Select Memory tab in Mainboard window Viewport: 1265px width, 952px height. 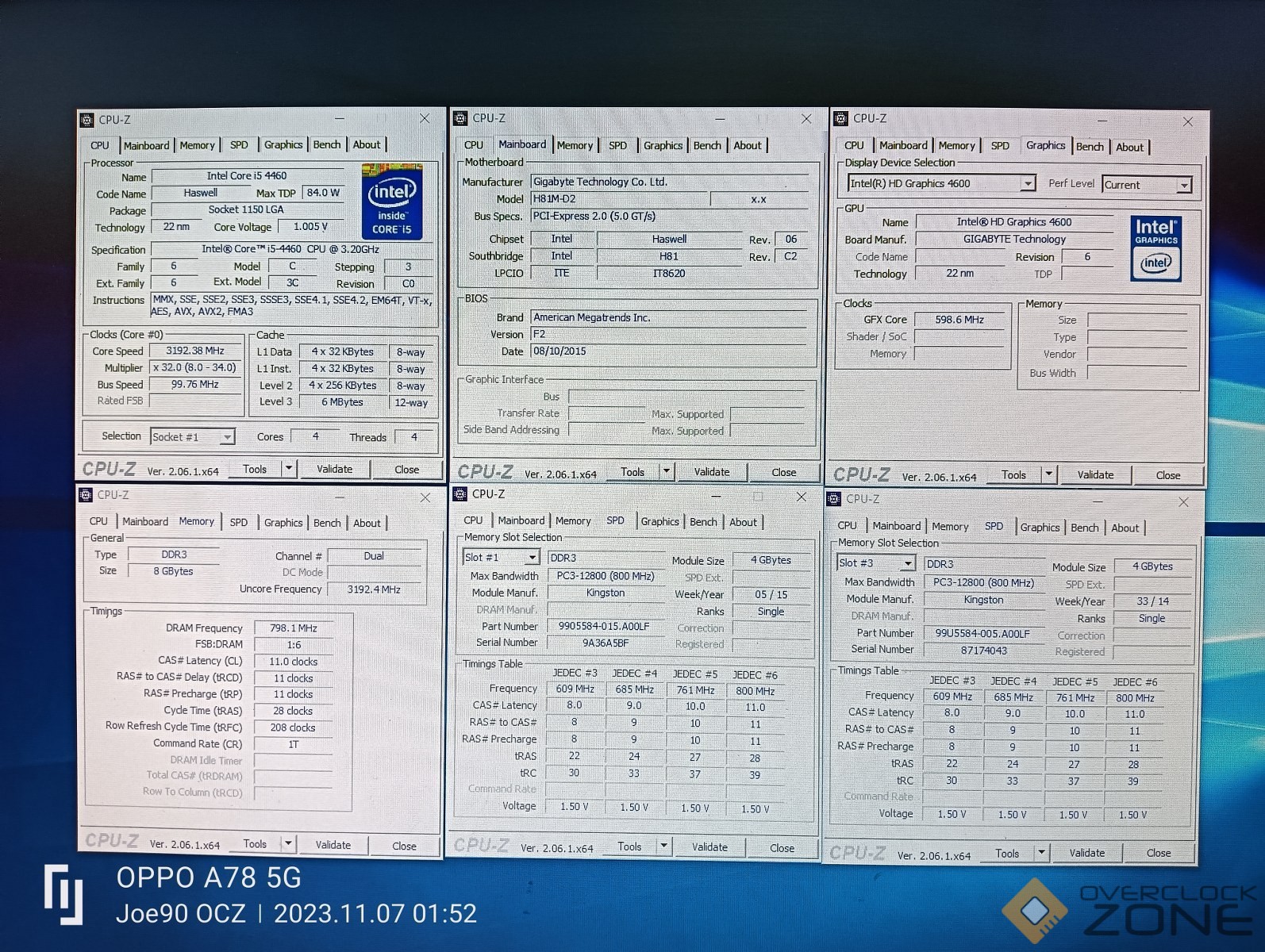[575, 146]
